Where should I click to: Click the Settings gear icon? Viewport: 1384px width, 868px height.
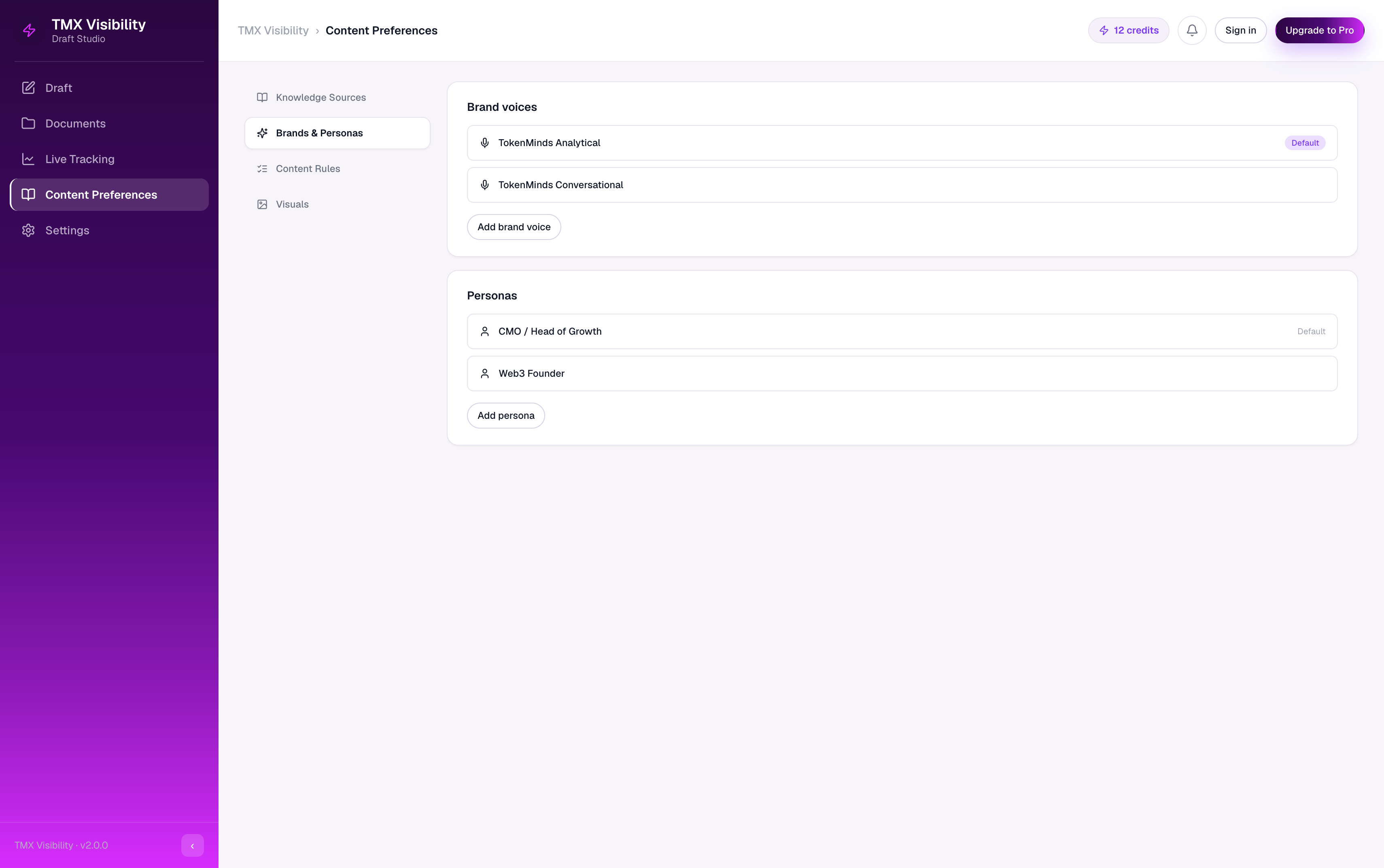28,230
